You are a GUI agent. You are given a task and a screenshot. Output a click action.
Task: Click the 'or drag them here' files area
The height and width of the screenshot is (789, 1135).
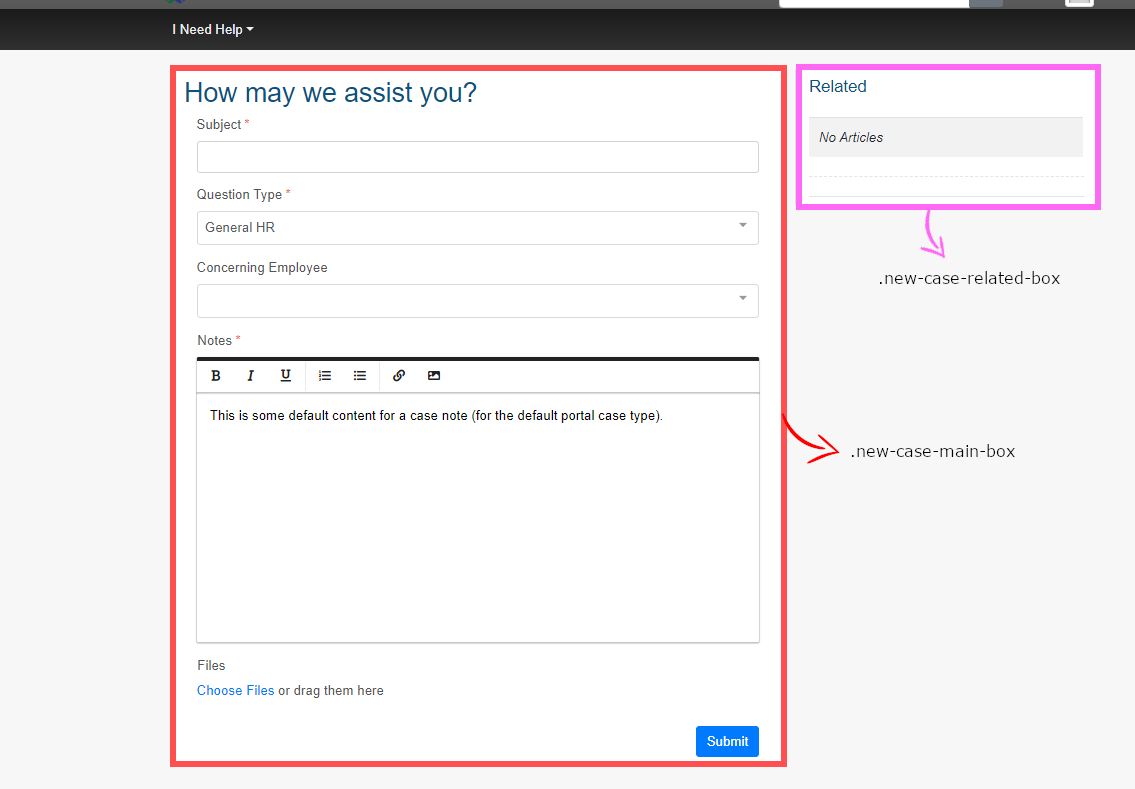point(331,691)
